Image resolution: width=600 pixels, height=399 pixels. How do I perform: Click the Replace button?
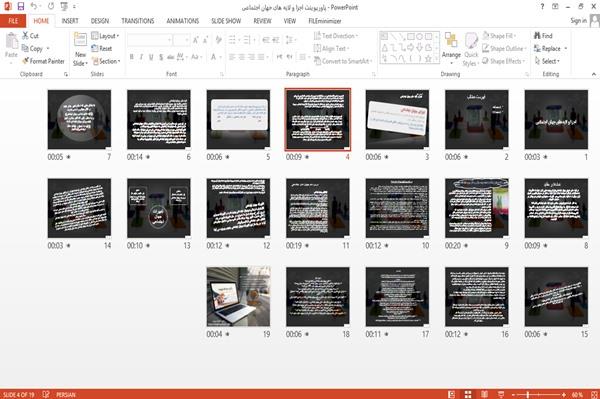click(551, 49)
